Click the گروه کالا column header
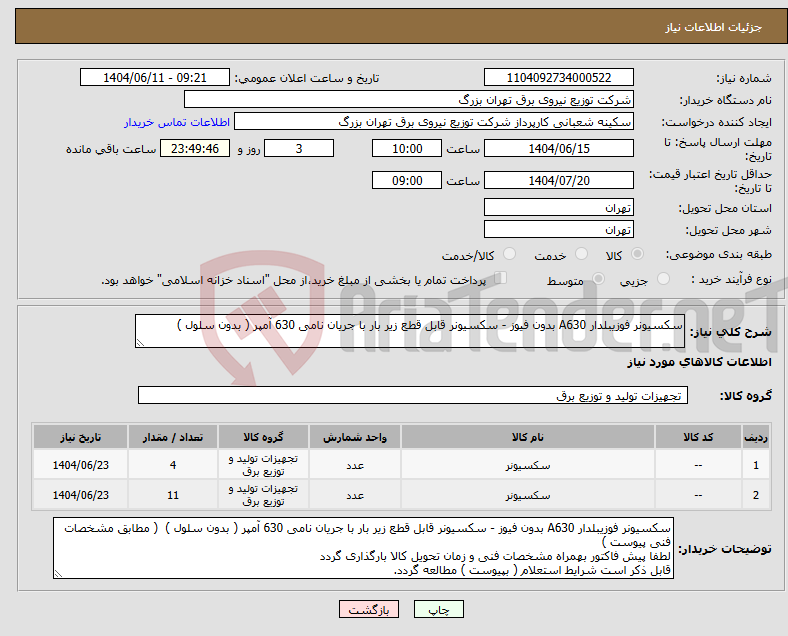This screenshot has height=636, width=788. (263, 437)
